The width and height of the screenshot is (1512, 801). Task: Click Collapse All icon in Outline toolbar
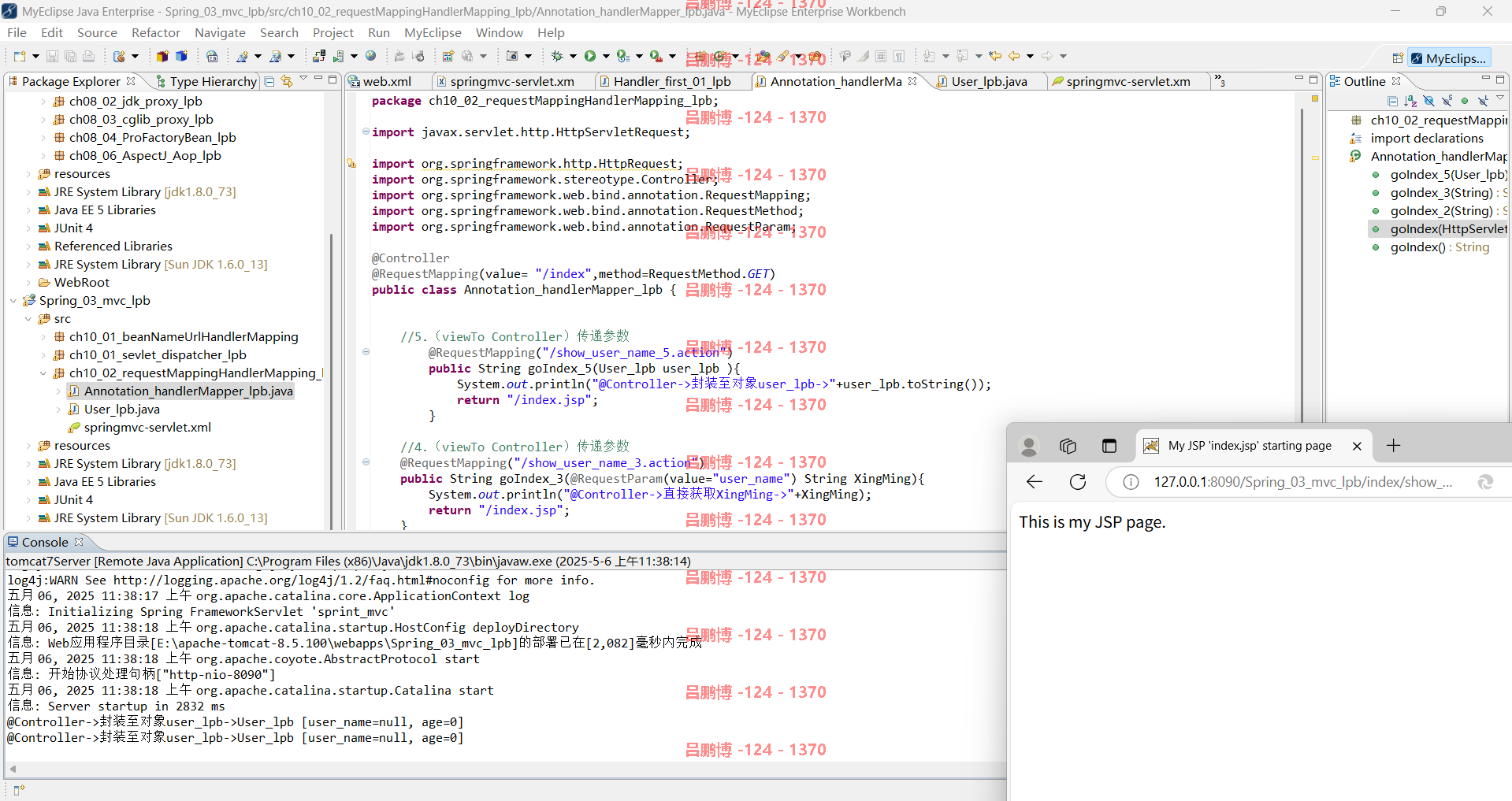(1393, 101)
